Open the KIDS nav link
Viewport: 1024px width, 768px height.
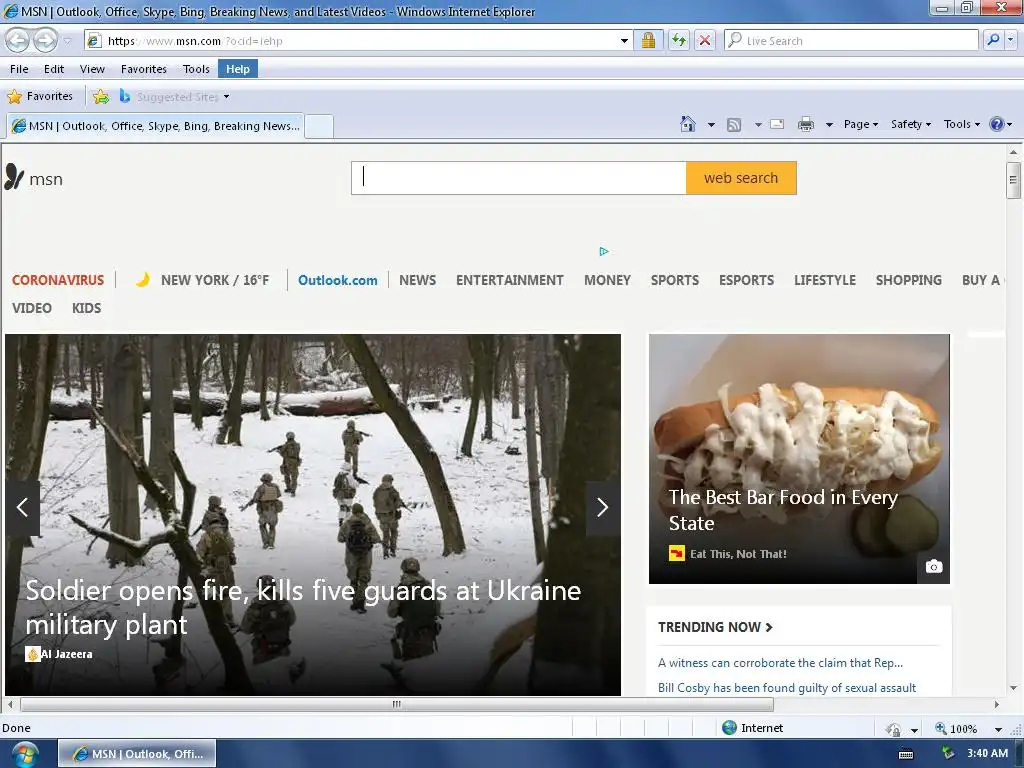(x=86, y=308)
